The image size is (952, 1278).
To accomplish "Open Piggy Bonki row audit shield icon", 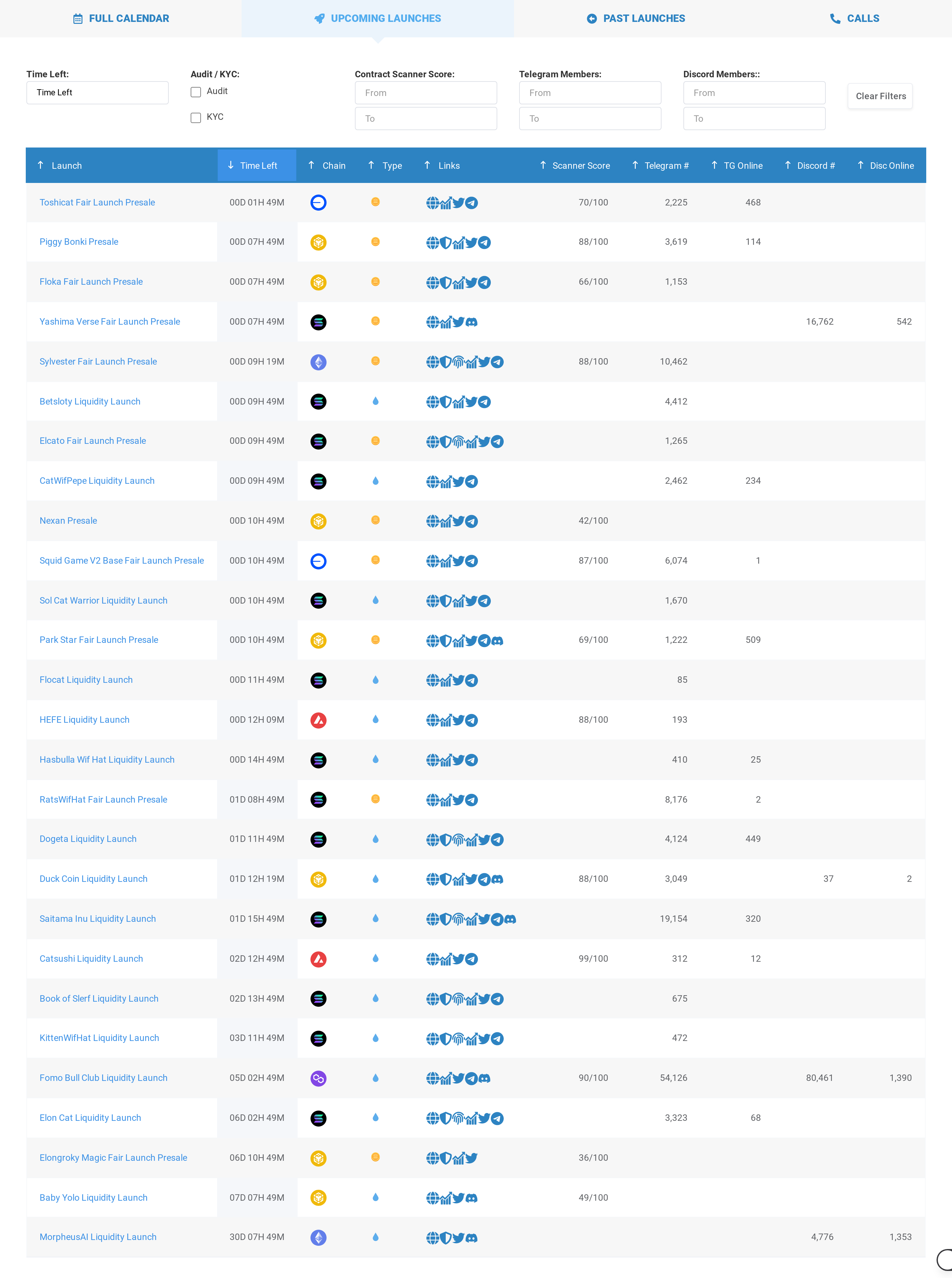I will (x=445, y=243).
